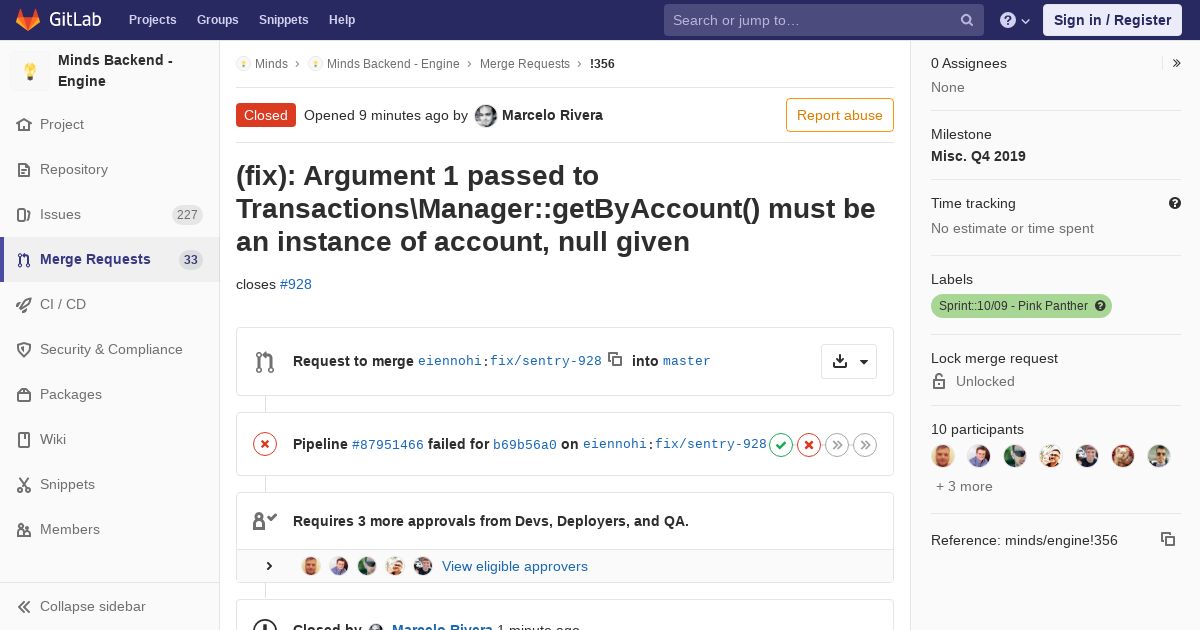Click the Pink Panther label help icon
The height and width of the screenshot is (630, 1200).
tap(1100, 306)
